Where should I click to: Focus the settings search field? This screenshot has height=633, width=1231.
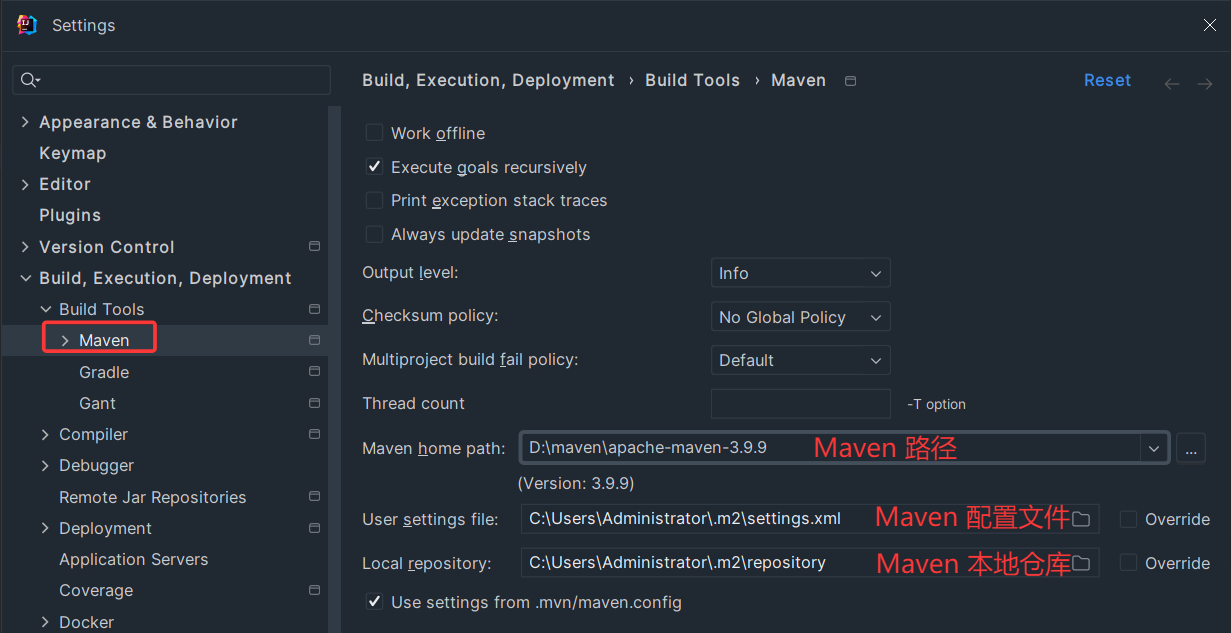(172, 80)
